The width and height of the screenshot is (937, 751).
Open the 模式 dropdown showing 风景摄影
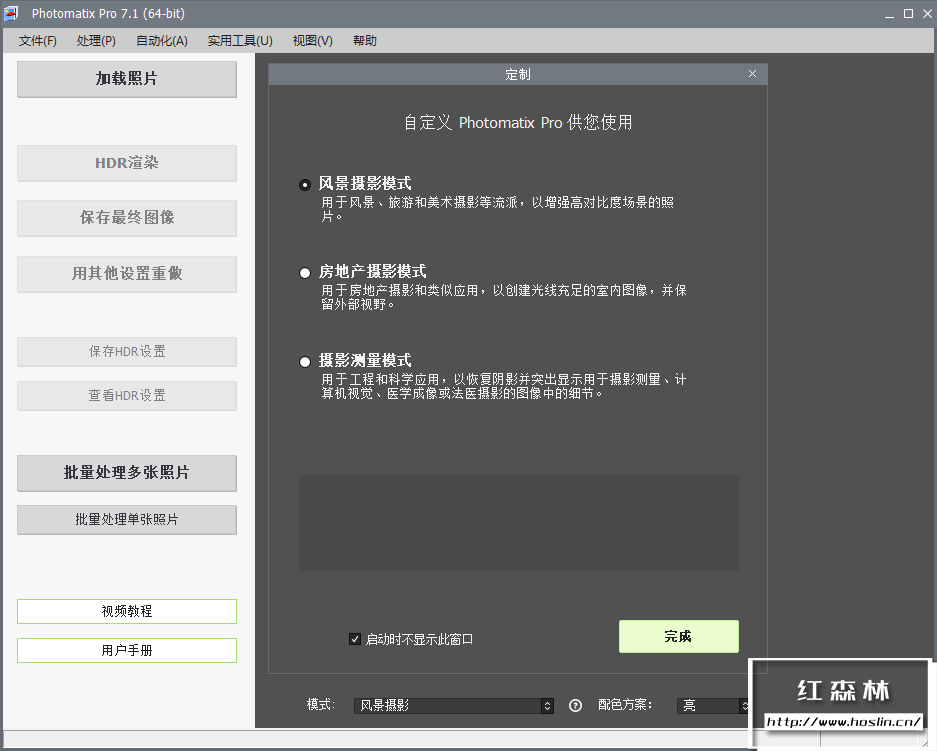[x=454, y=706]
